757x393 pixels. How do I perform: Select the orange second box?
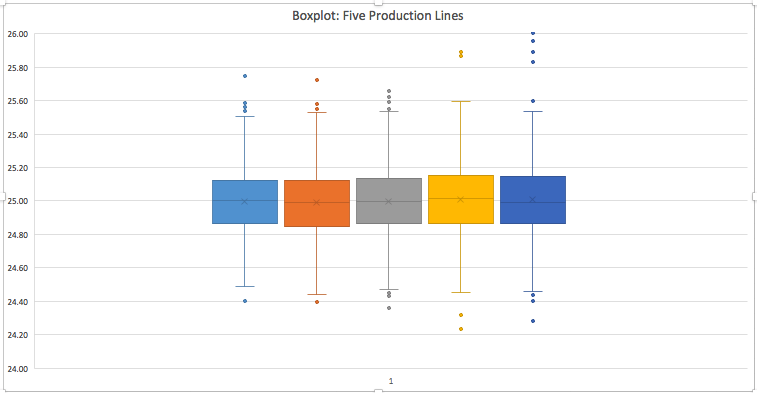point(317,203)
